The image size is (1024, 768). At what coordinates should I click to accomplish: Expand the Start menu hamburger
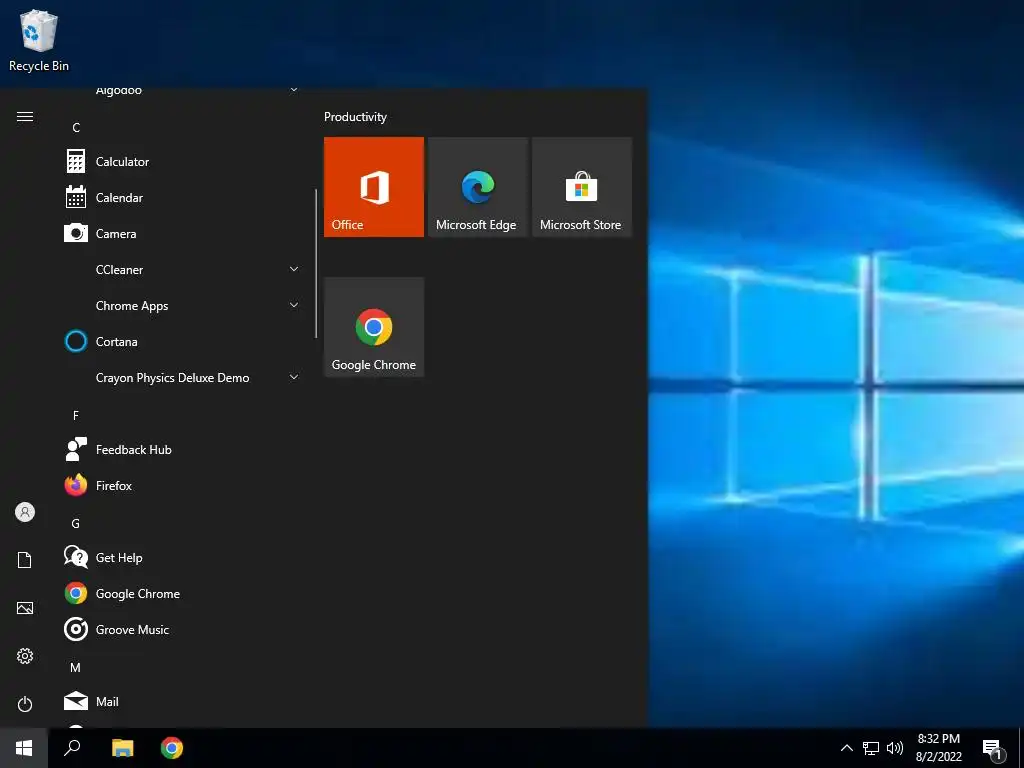tap(25, 116)
